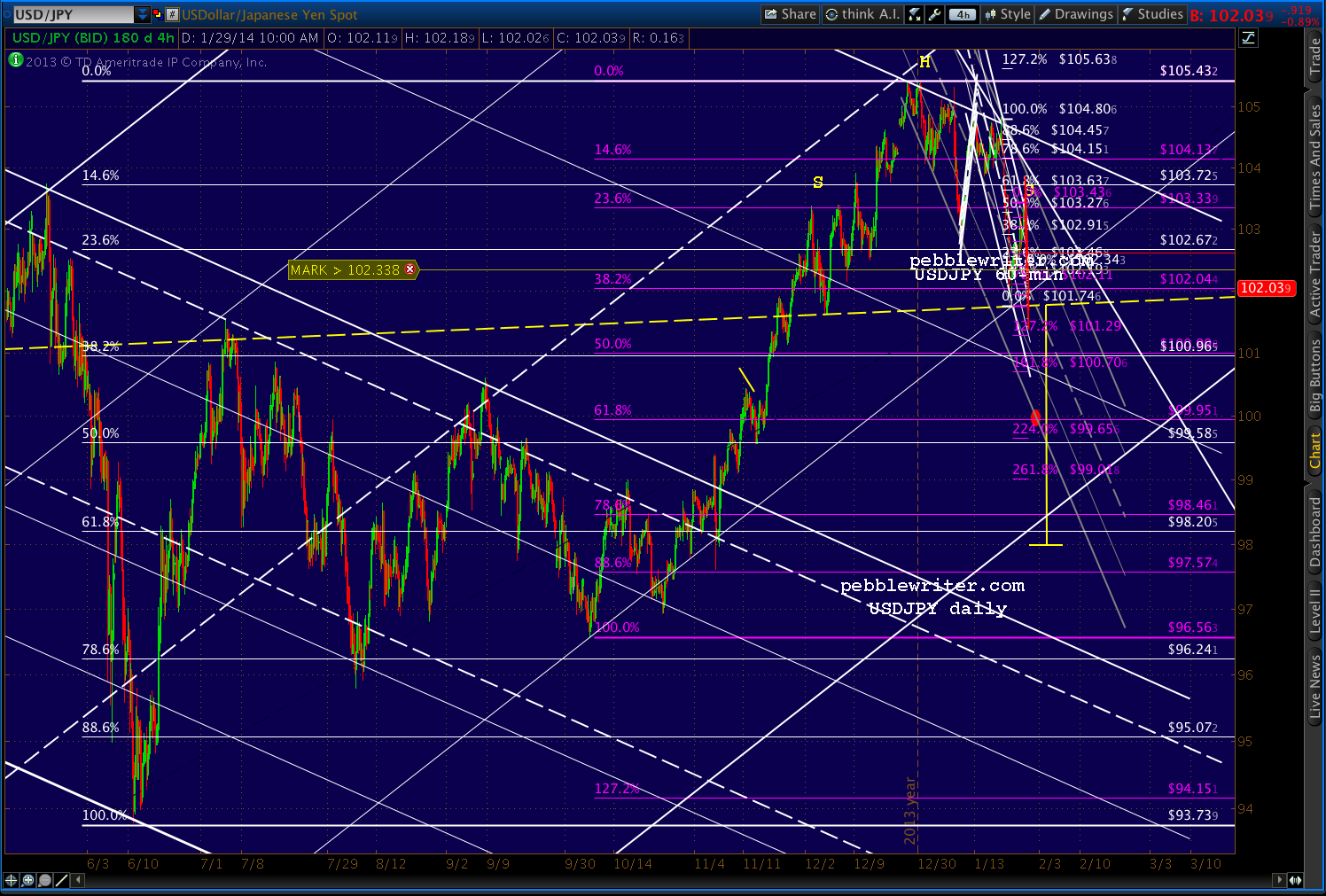
Task: Open the Dashboard side tab
Action: [x=1315, y=531]
